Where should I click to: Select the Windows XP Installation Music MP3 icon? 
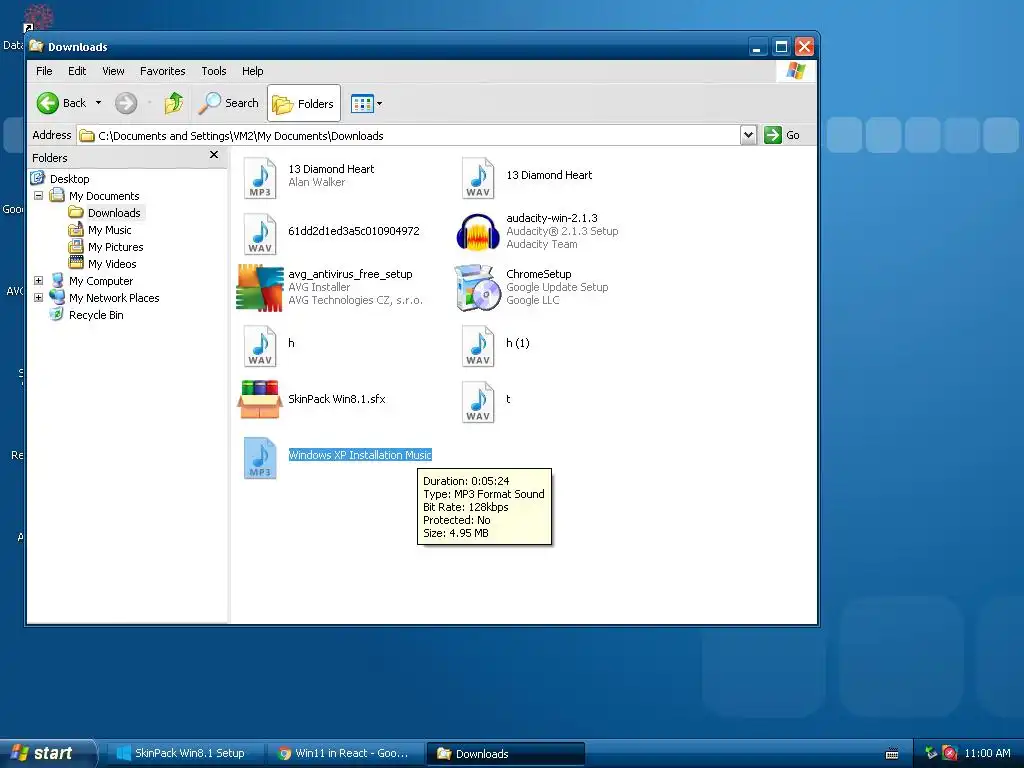click(x=260, y=458)
